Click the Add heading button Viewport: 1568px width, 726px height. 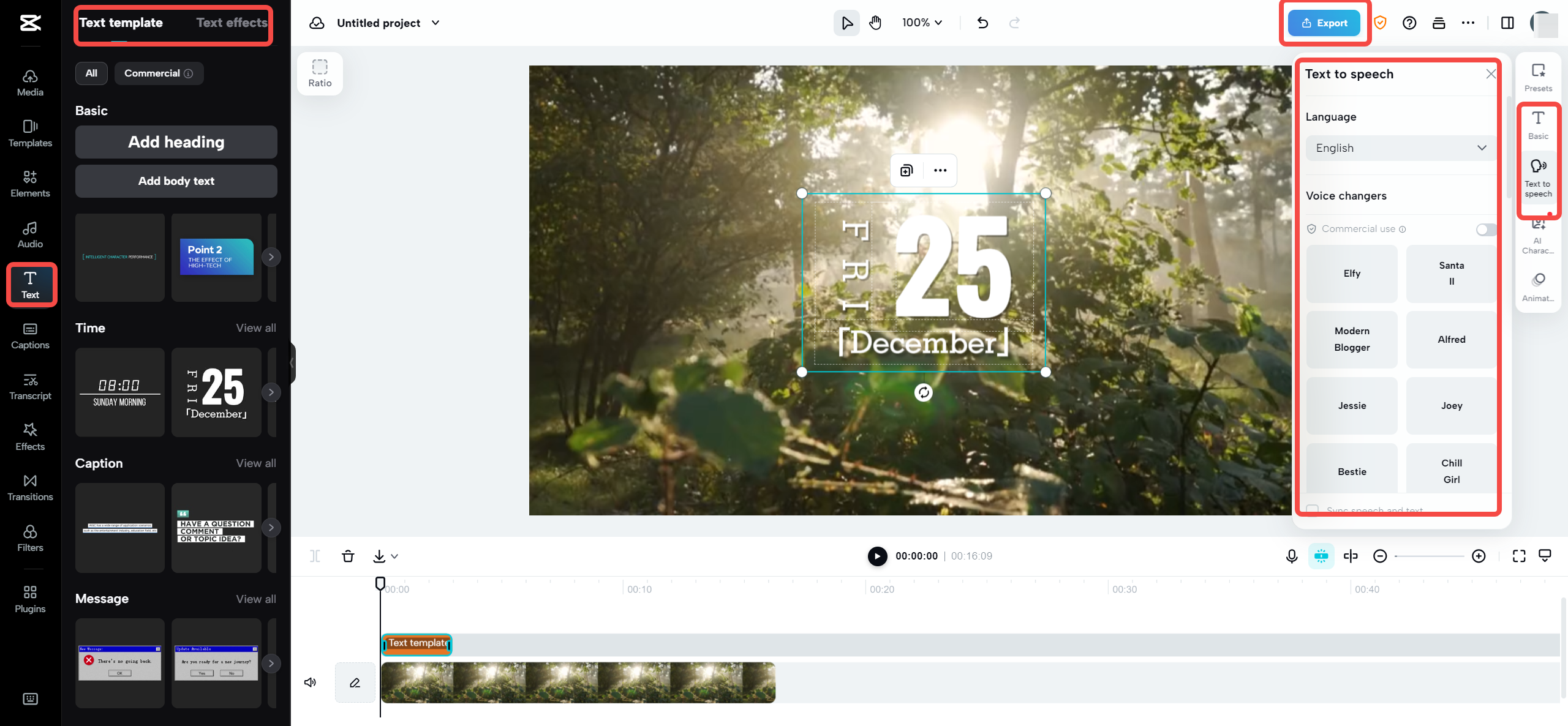[x=176, y=142]
